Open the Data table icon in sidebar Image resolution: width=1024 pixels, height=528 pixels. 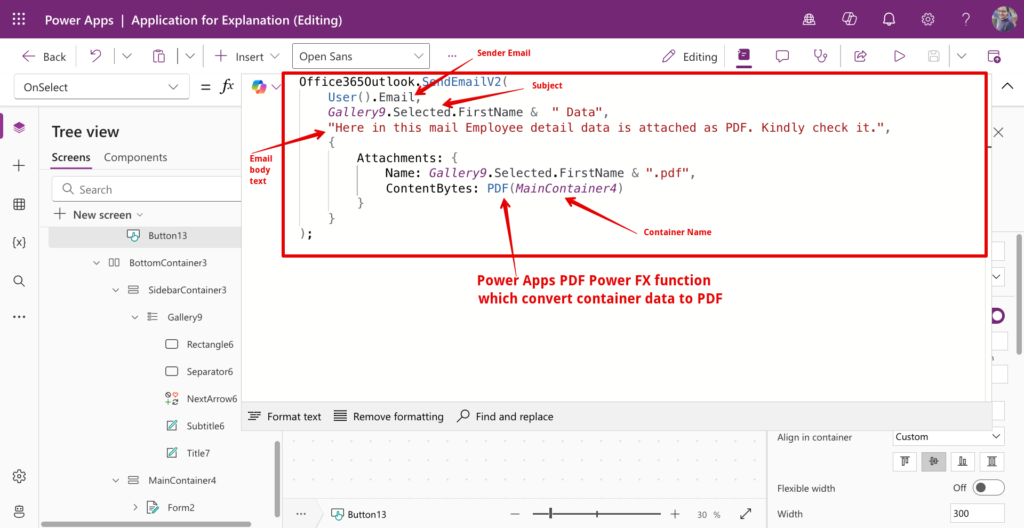(19, 205)
